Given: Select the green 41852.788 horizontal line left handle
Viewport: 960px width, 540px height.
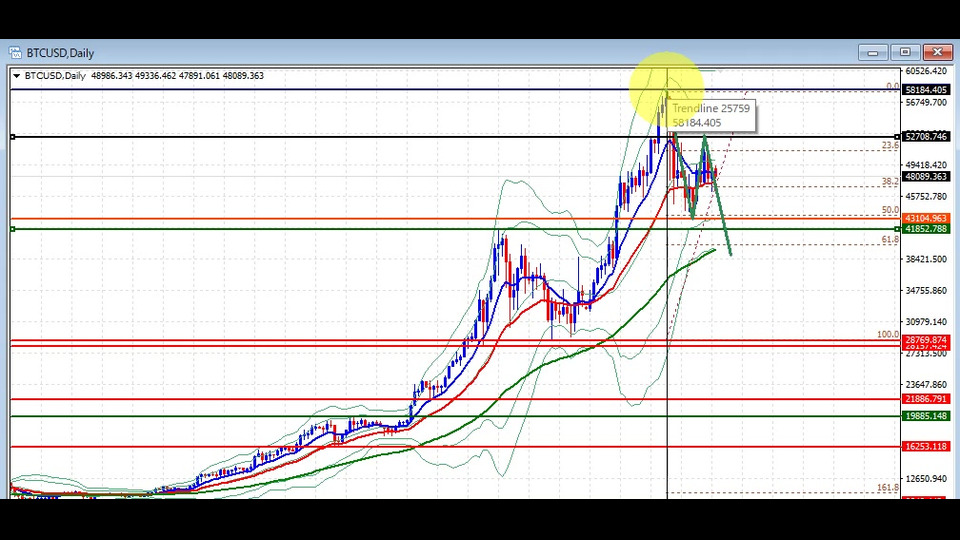Looking at the screenshot, I should pyautogui.click(x=12, y=229).
